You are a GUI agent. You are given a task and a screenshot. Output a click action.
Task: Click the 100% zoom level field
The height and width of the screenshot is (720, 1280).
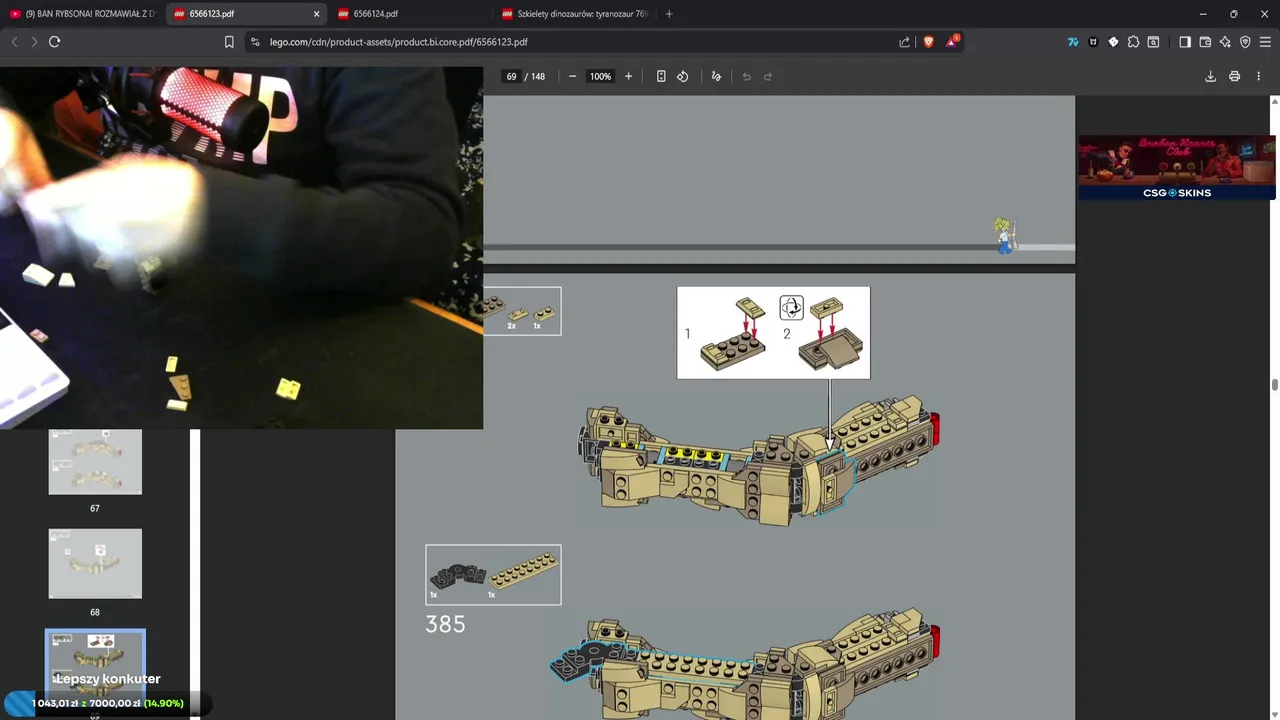pos(600,76)
